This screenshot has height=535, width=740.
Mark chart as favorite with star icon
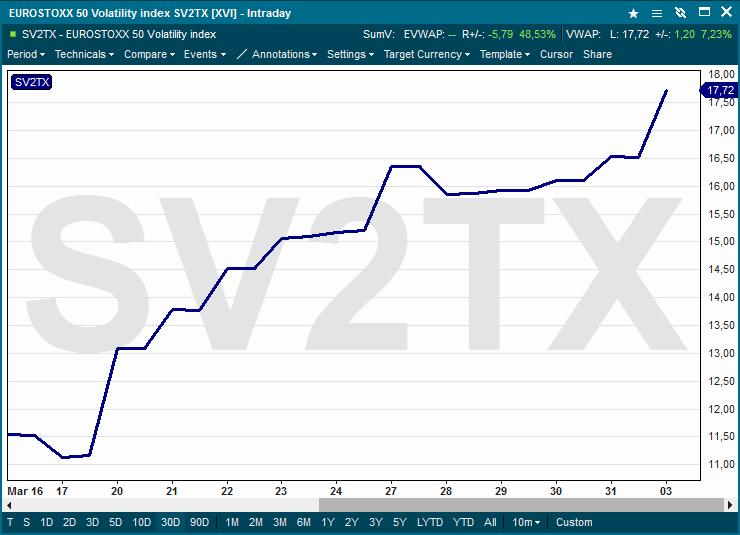click(x=633, y=13)
